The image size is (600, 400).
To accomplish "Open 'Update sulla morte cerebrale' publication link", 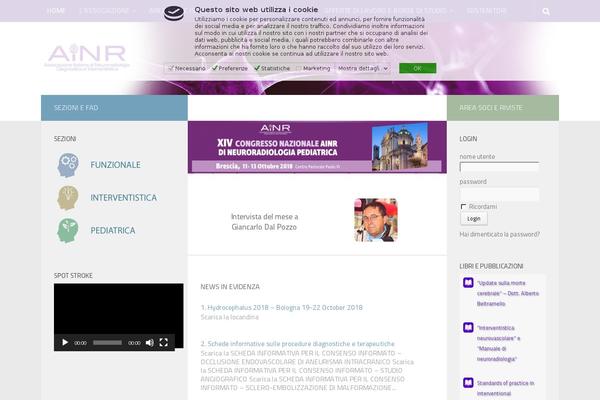I will pyautogui.click(x=508, y=293).
